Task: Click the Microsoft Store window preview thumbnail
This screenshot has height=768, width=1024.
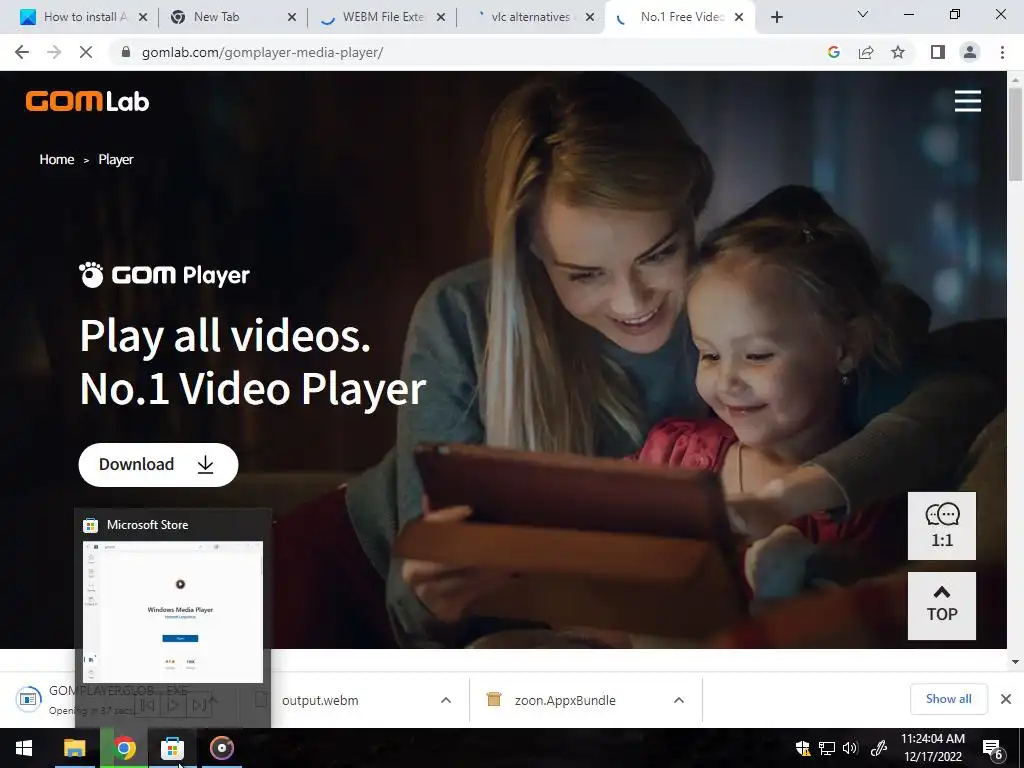Action: [x=172, y=611]
